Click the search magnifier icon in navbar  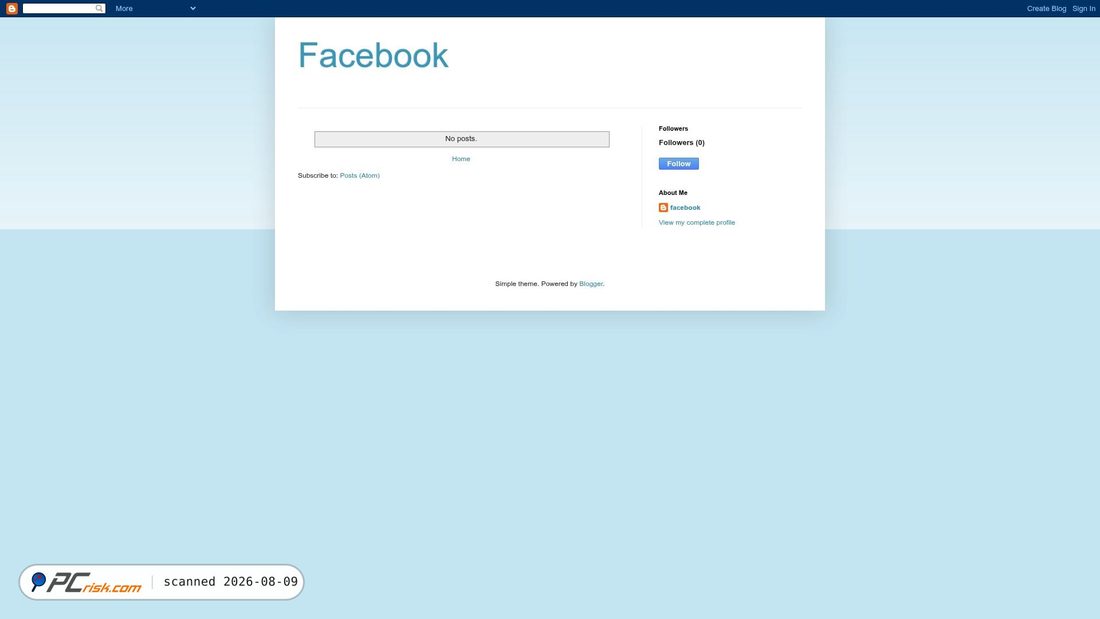(x=99, y=8)
